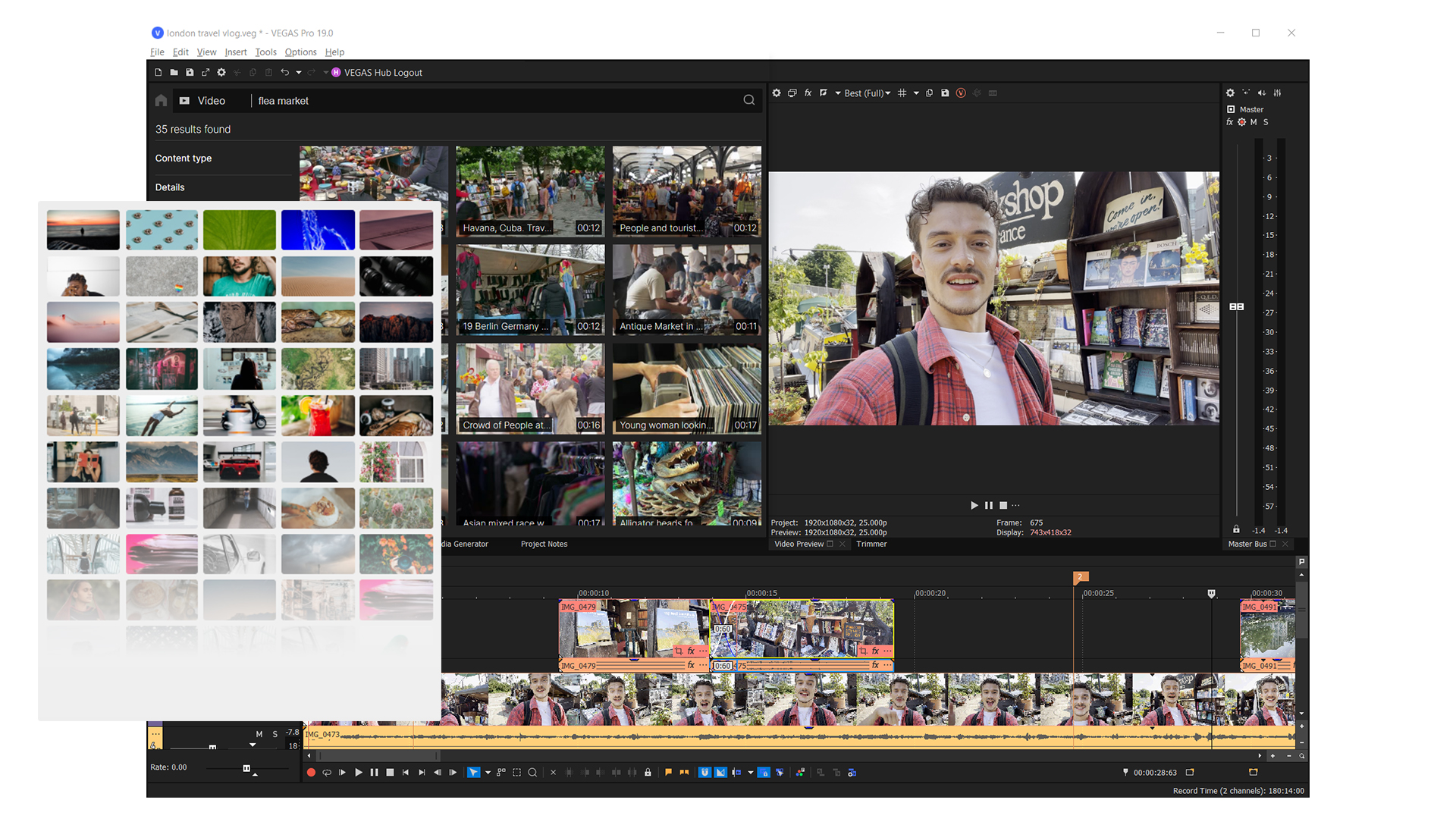Toggle snapping magnet icon
Viewport: 1456px width, 819px height.
tap(704, 773)
